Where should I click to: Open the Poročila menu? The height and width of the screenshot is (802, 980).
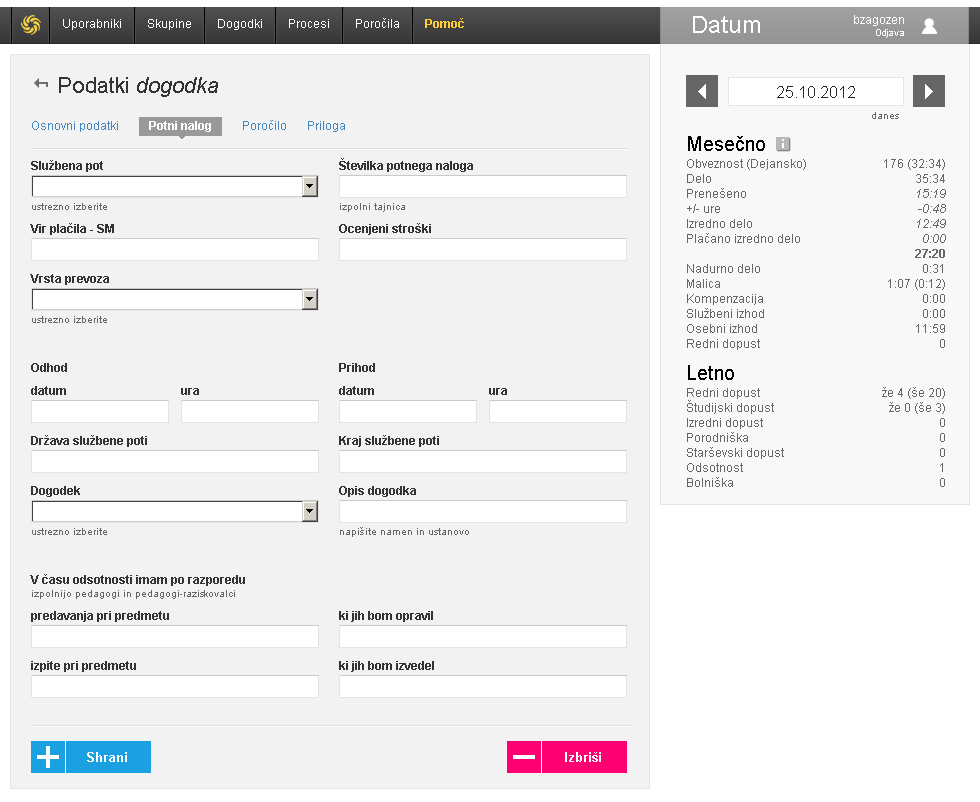(x=377, y=24)
